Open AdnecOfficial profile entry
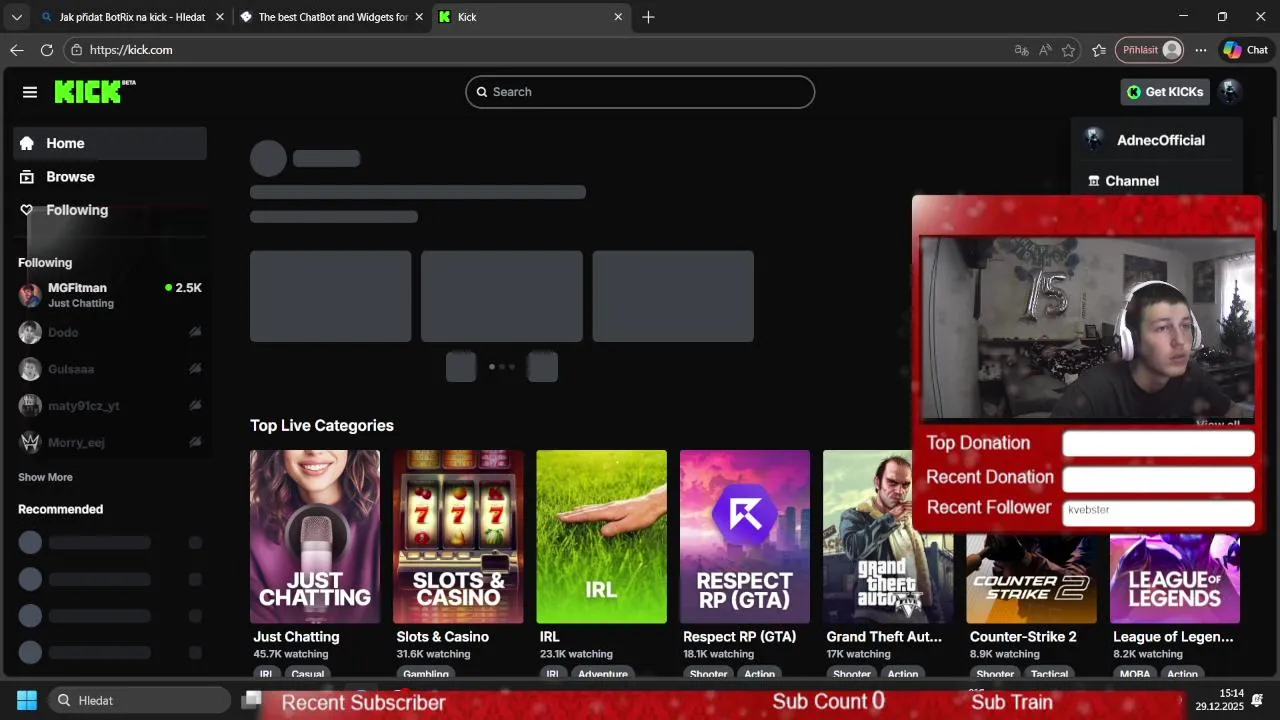This screenshot has height=720, width=1280. point(1157,140)
